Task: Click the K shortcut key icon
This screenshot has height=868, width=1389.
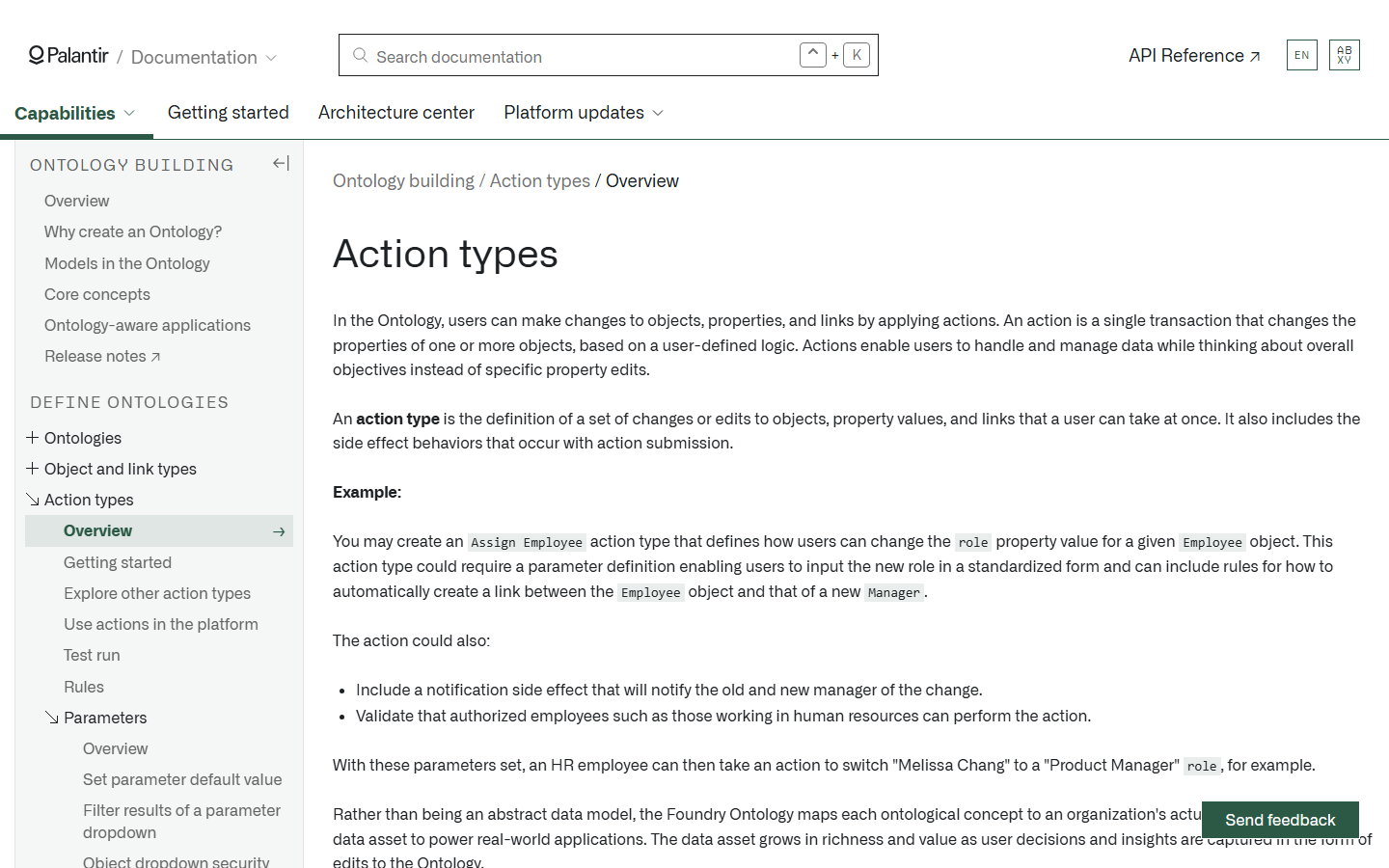Action: [x=857, y=55]
